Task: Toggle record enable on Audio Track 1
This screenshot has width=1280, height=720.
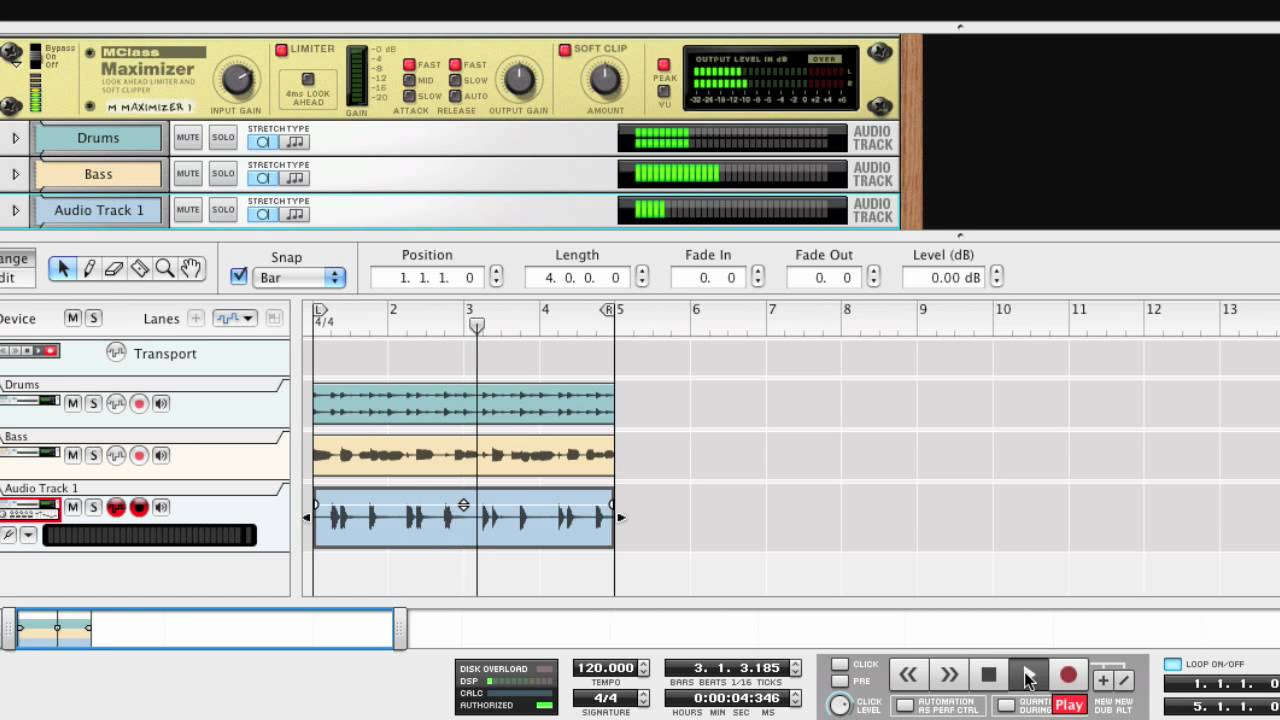Action: [139, 508]
